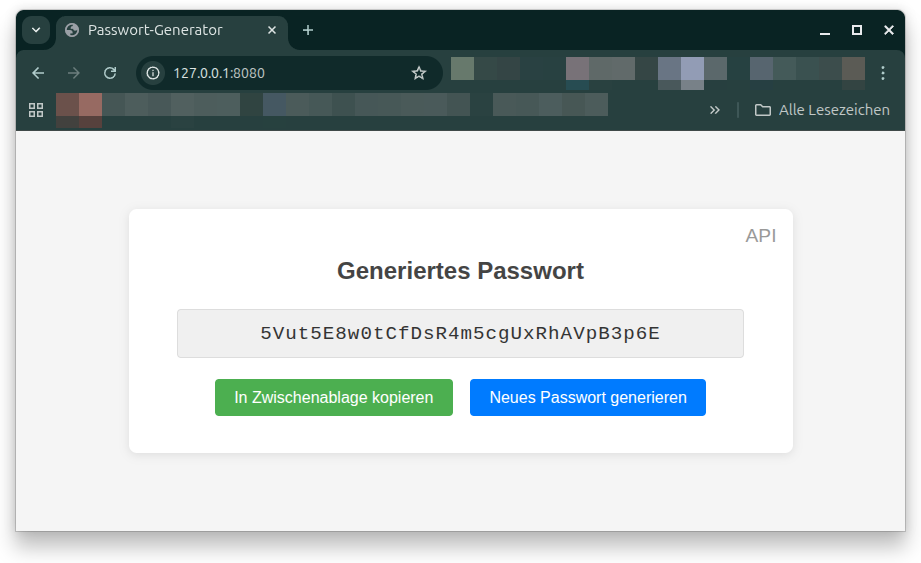Open the Alle Lesezeichen folder
This screenshot has height=563, width=921.
822,110
